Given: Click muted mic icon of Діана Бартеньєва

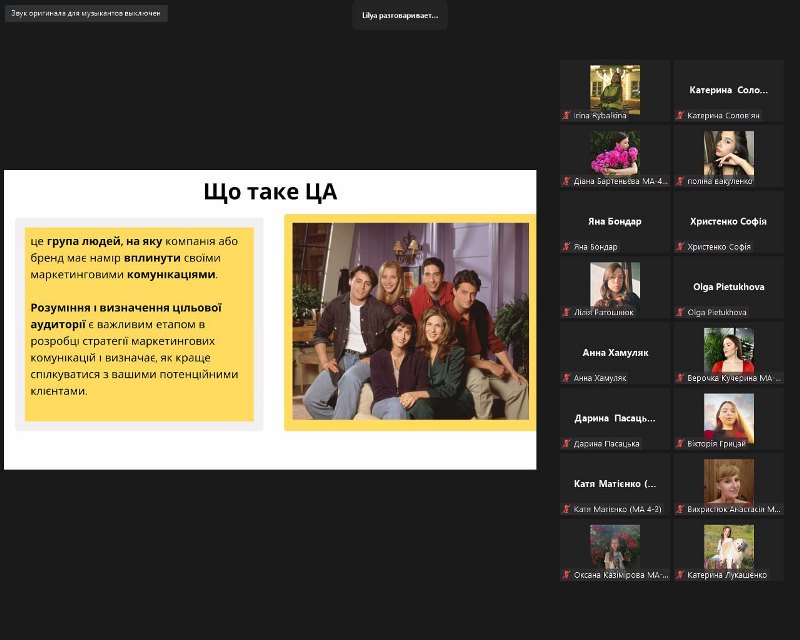Looking at the screenshot, I should [x=566, y=181].
